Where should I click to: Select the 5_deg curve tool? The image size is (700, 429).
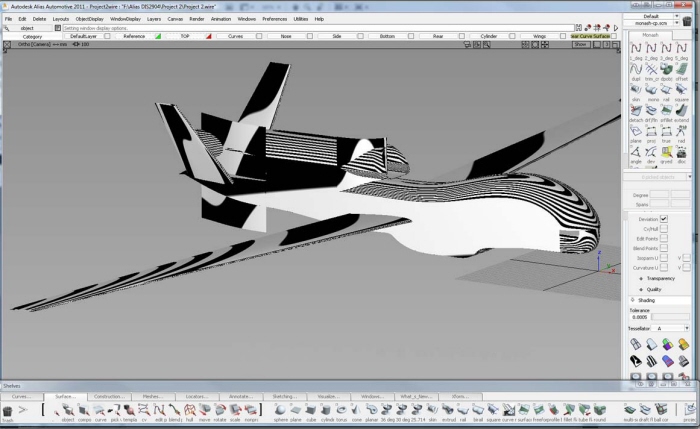coord(681,49)
